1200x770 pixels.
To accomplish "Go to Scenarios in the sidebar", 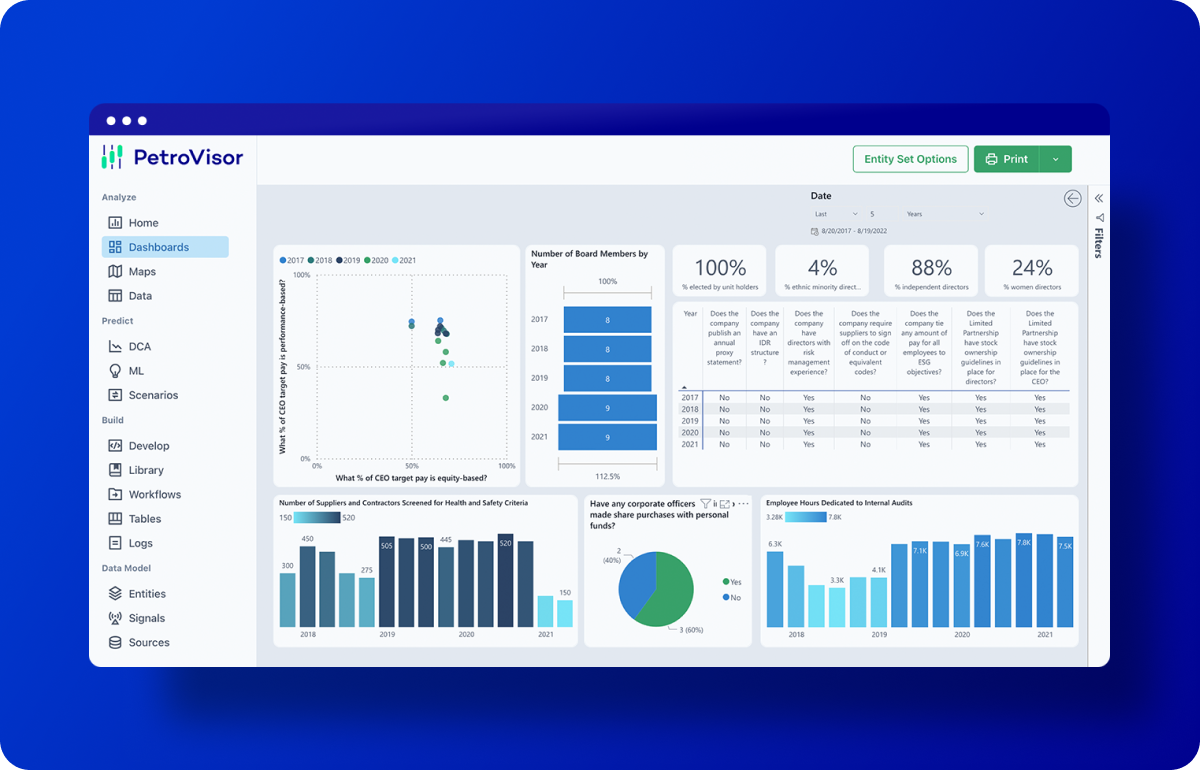I will coord(152,396).
